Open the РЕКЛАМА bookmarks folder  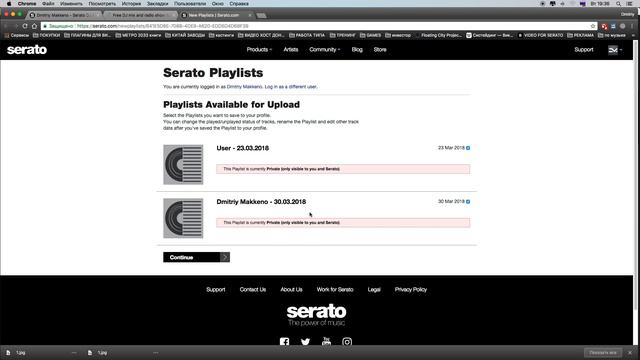coord(580,35)
